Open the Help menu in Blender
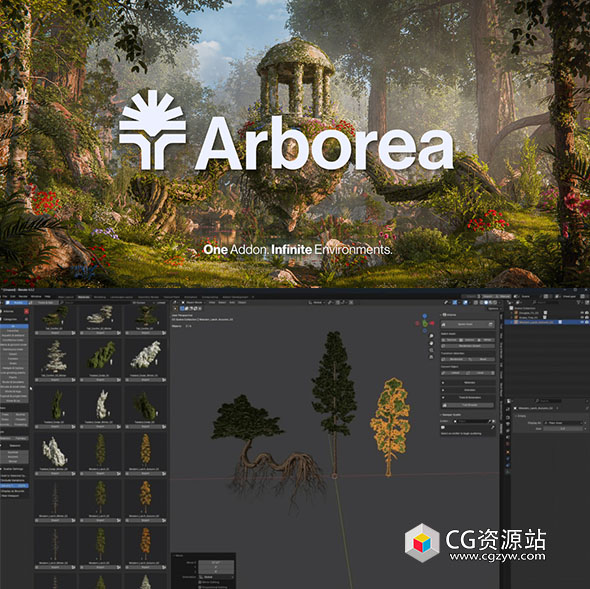The height and width of the screenshot is (589, 590). 47,297
